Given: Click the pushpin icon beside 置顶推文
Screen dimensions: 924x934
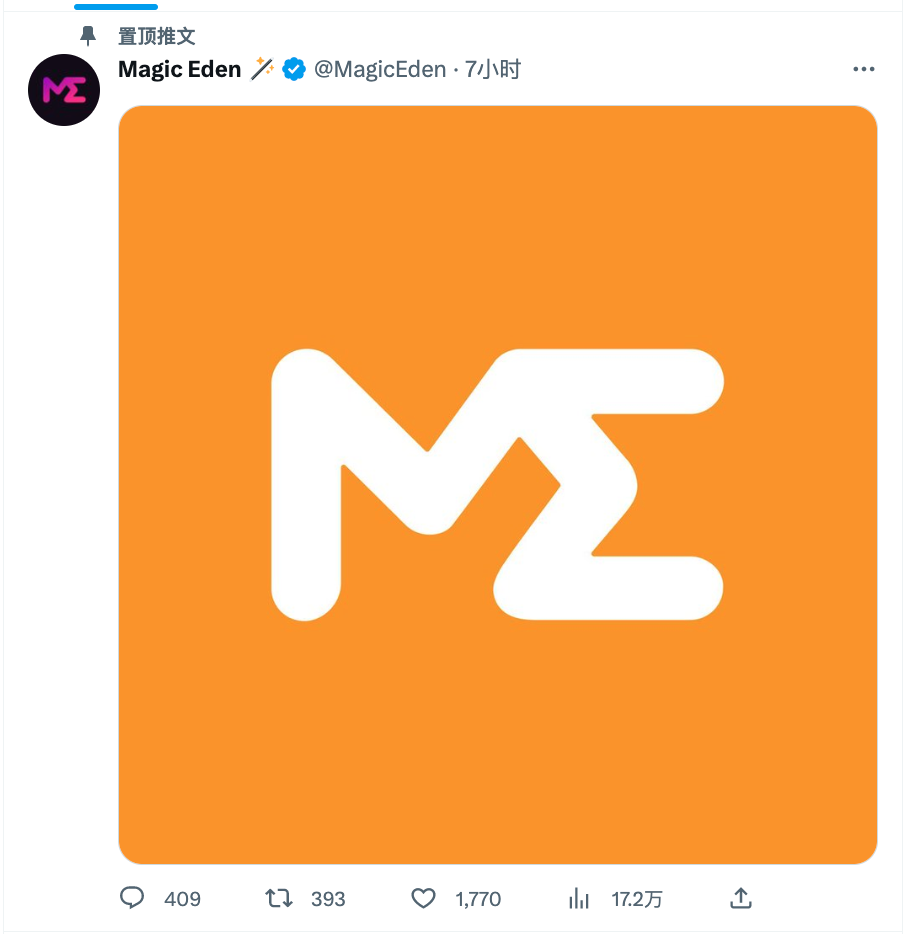Looking at the screenshot, I should (x=88, y=36).
